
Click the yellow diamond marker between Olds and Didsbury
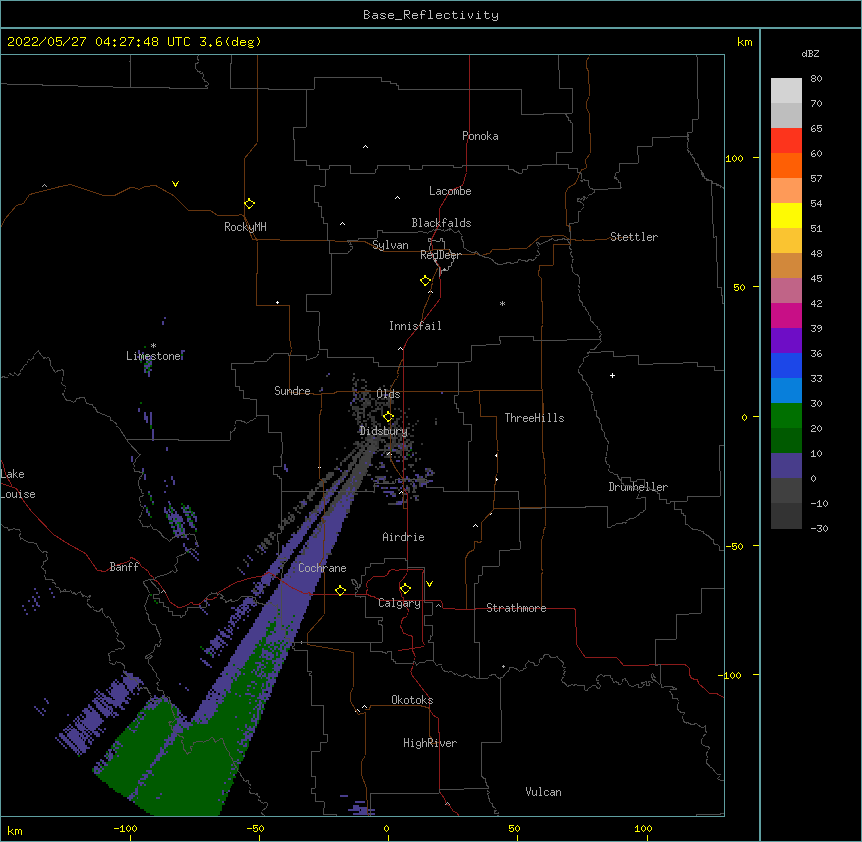coord(388,416)
